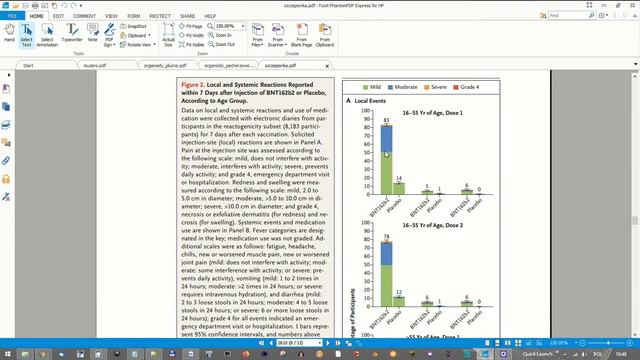This screenshot has width=640, height=360.
Task: Switch to the PROTECT ribbon tab
Action: pyautogui.click(x=160, y=16)
